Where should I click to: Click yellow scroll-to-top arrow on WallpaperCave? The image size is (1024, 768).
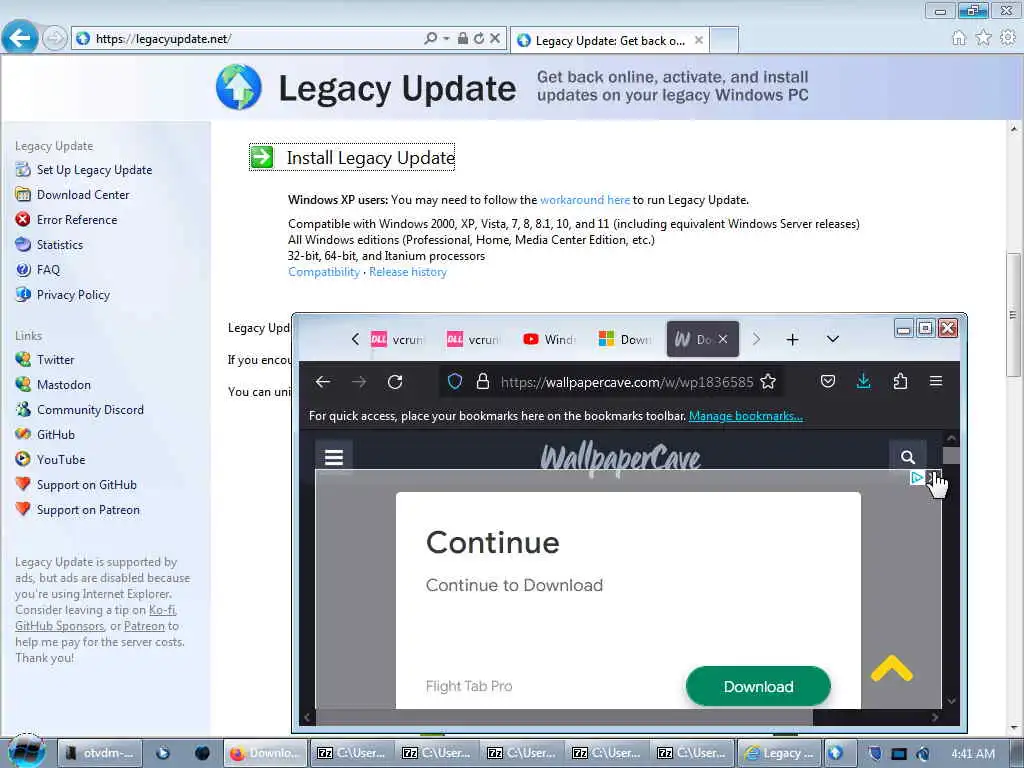click(x=891, y=669)
